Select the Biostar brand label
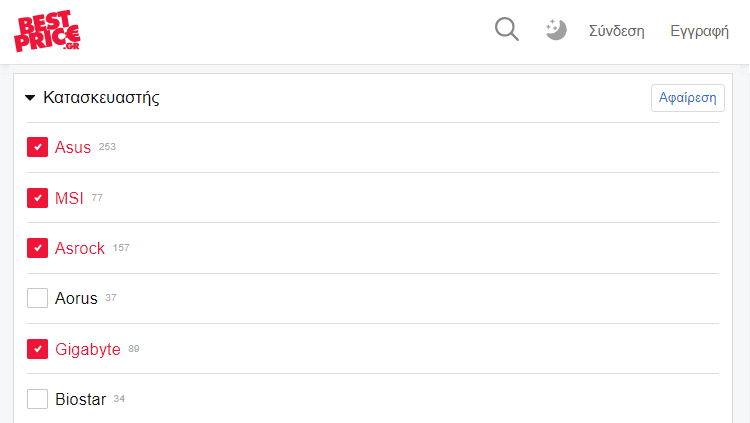750x423 pixels. coord(80,399)
